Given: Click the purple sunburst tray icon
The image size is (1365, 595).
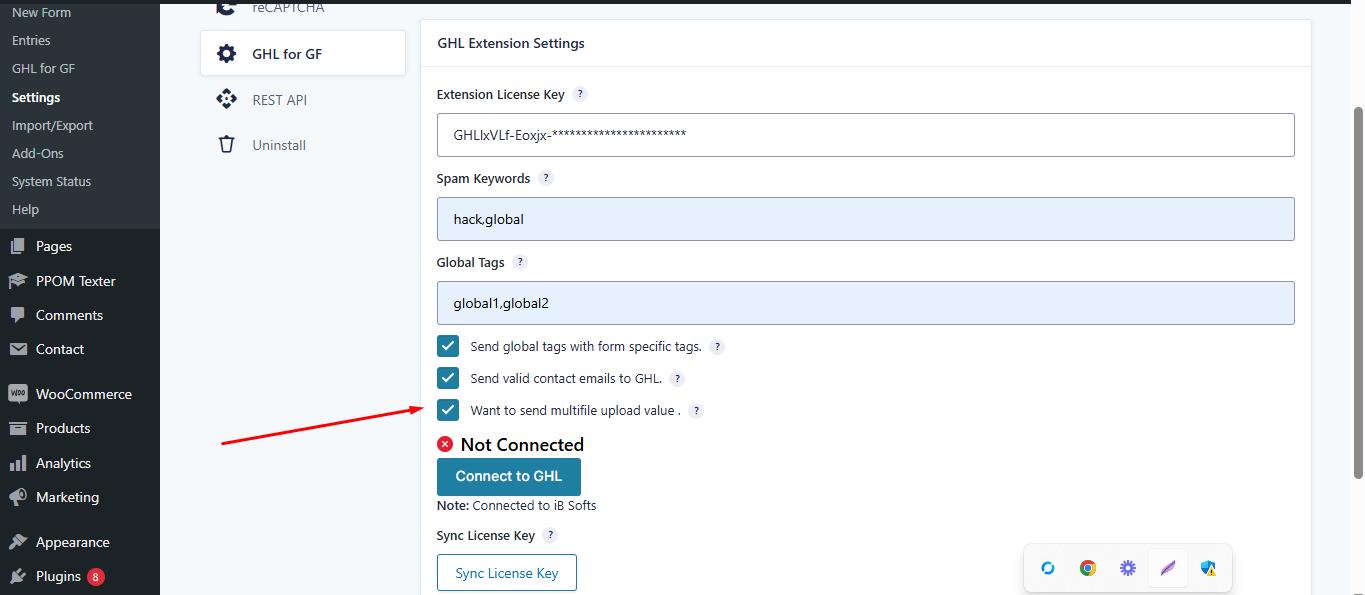Looking at the screenshot, I should [1128, 568].
